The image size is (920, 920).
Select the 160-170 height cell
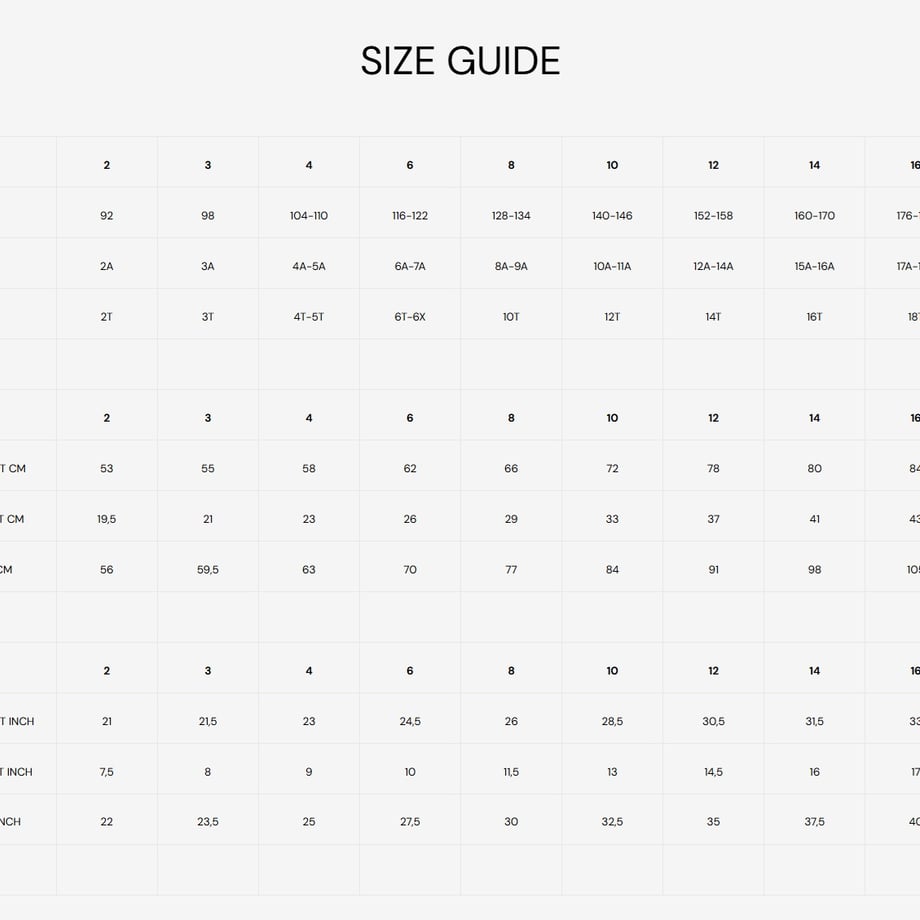coord(814,215)
